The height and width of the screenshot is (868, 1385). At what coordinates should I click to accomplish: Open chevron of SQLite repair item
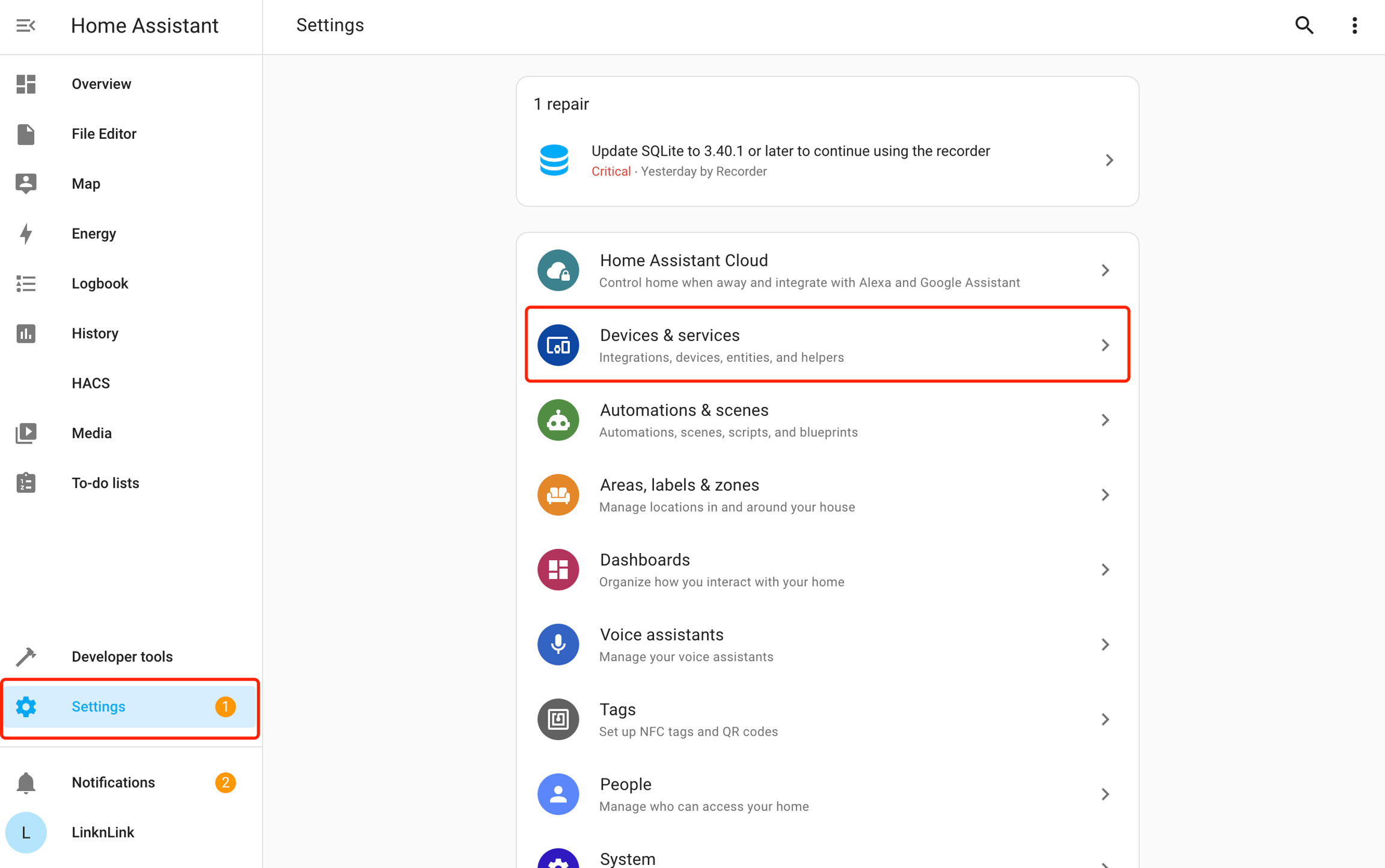pyautogui.click(x=1109, y=160)
